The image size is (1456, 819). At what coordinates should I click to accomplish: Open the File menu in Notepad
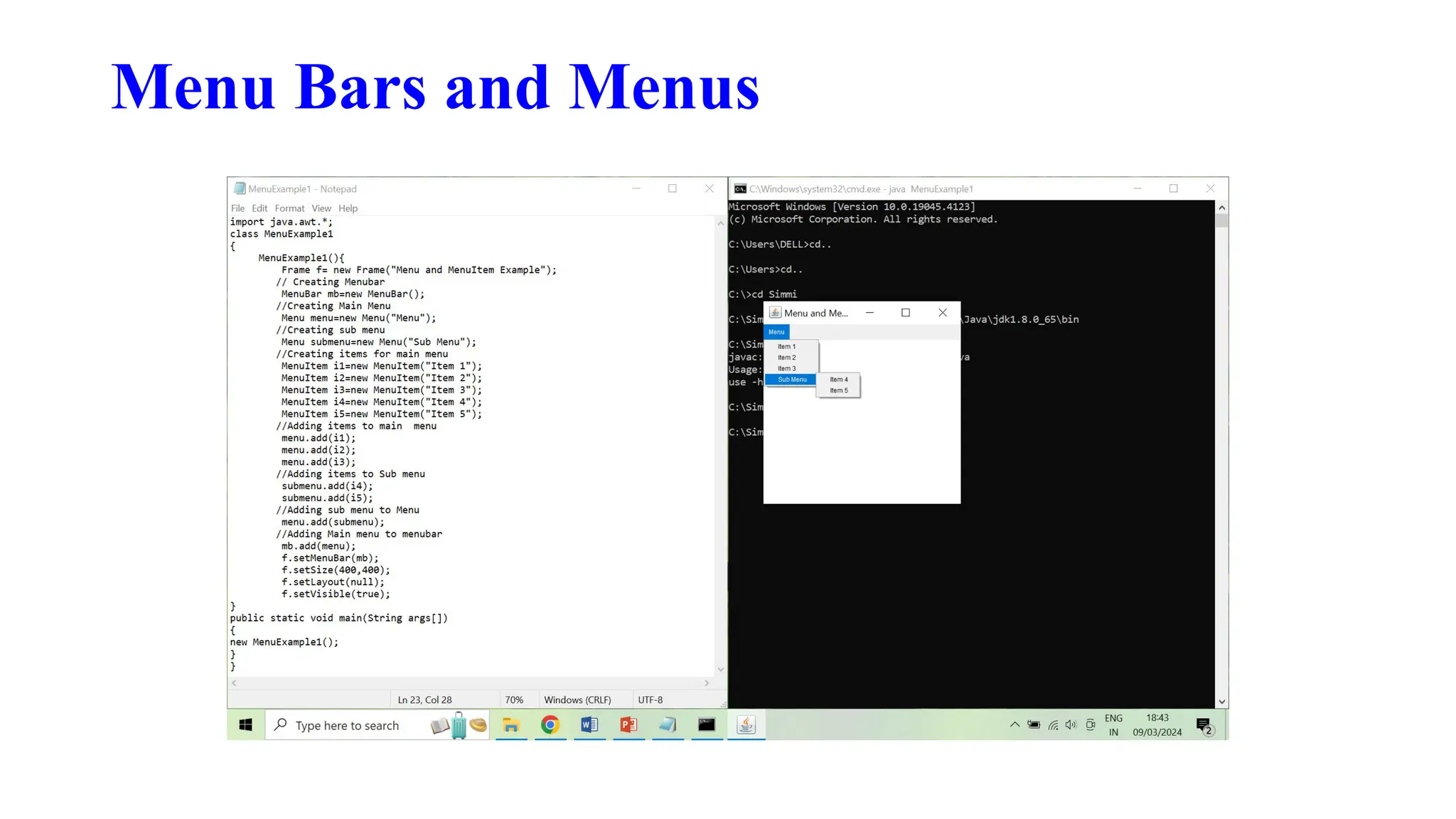(237, 208)
